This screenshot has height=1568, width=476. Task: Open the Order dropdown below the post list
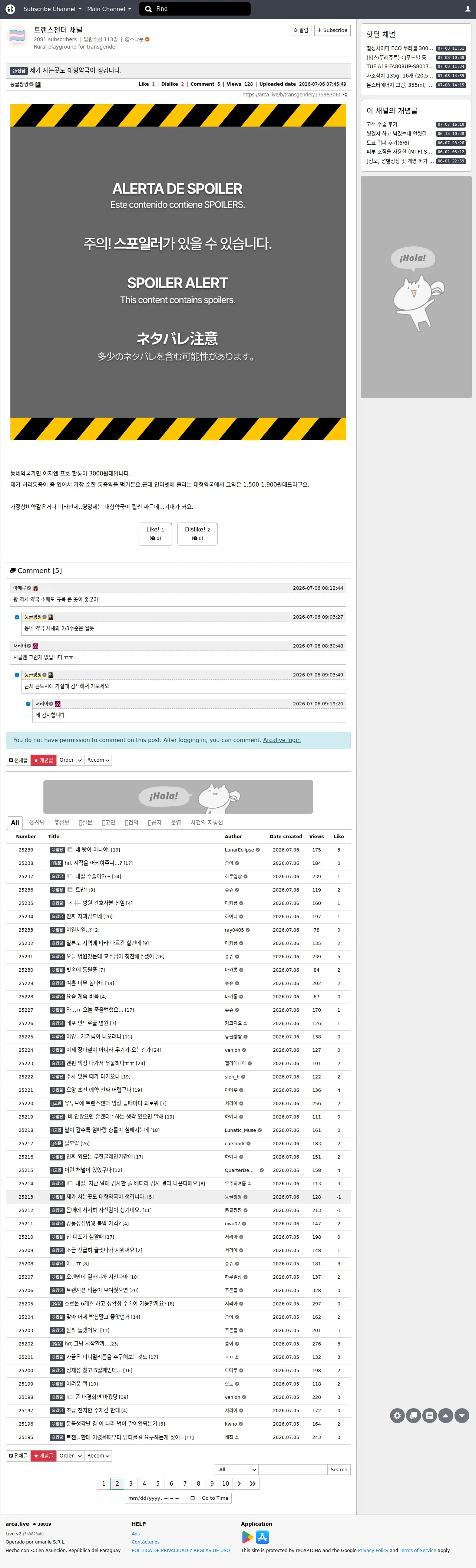(70, 1456)
